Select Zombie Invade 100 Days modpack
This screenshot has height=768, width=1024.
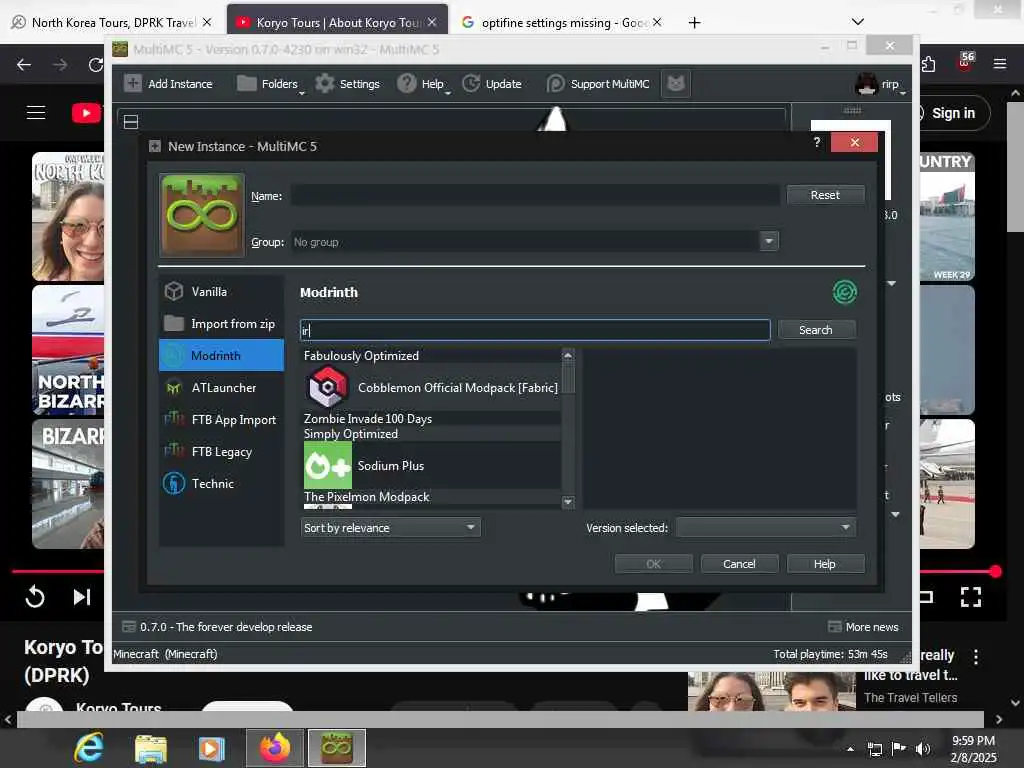(431, 419)
